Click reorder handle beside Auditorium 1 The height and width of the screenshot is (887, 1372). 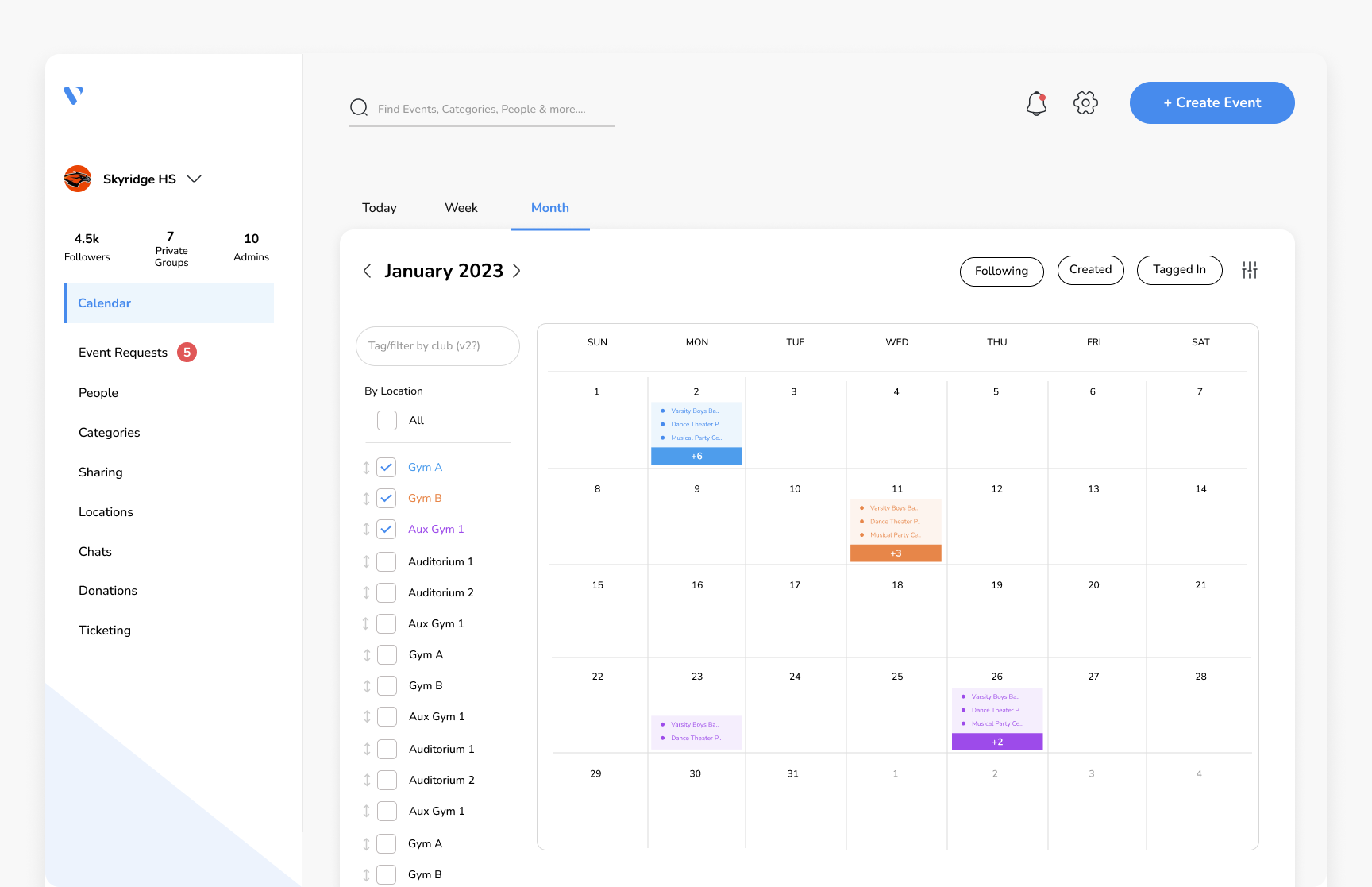pyautogui.click(x=366, y=562)
